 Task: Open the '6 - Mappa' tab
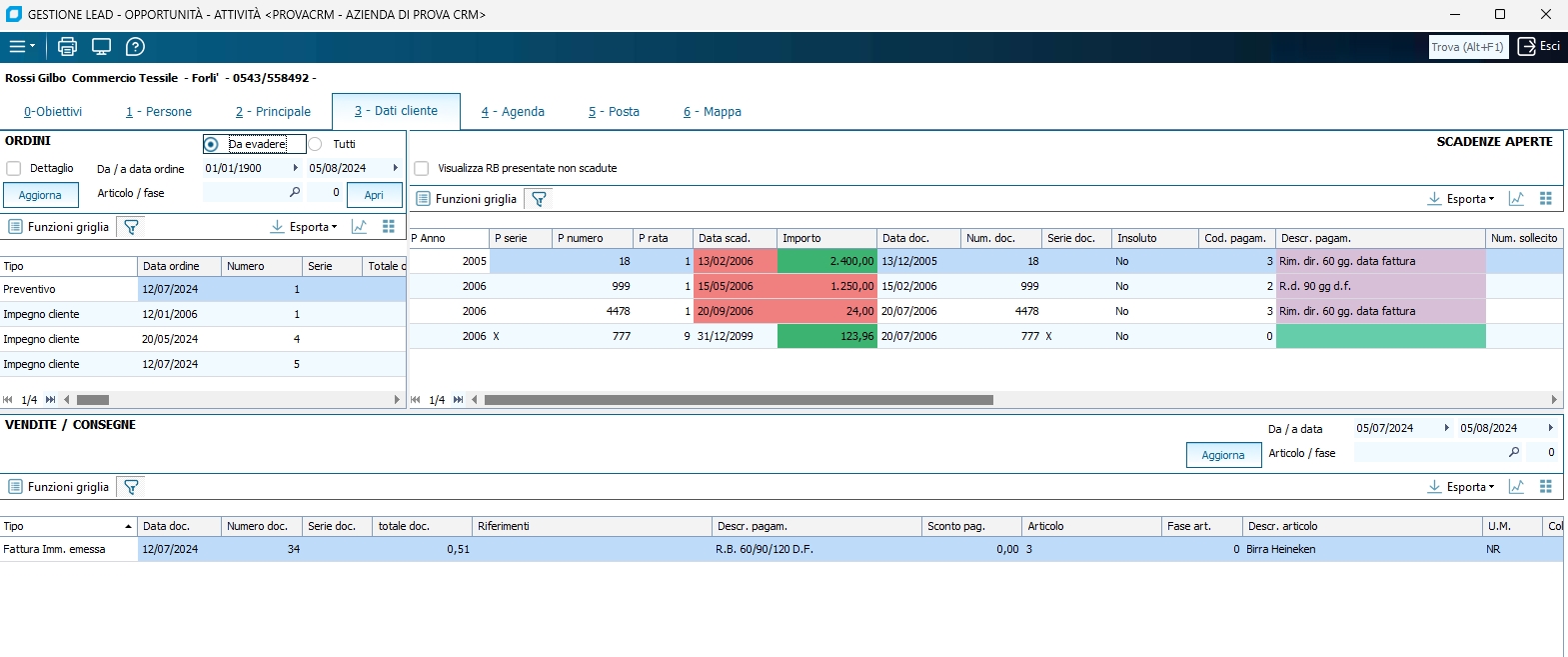(x=712, y=112)
